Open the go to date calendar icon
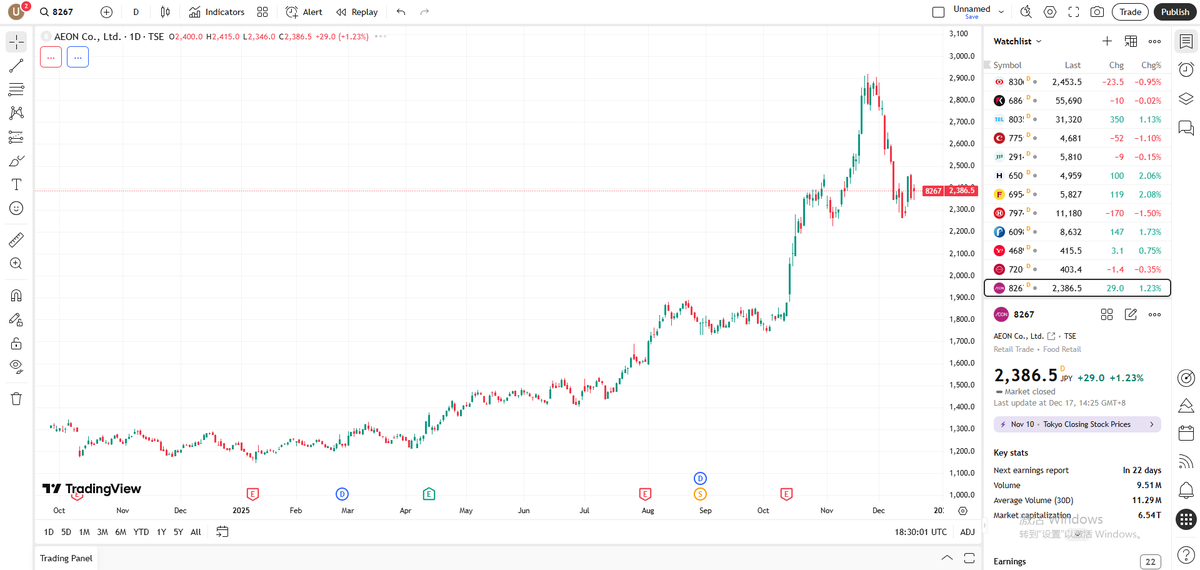 pyautogui.click(x=222, y=532)
